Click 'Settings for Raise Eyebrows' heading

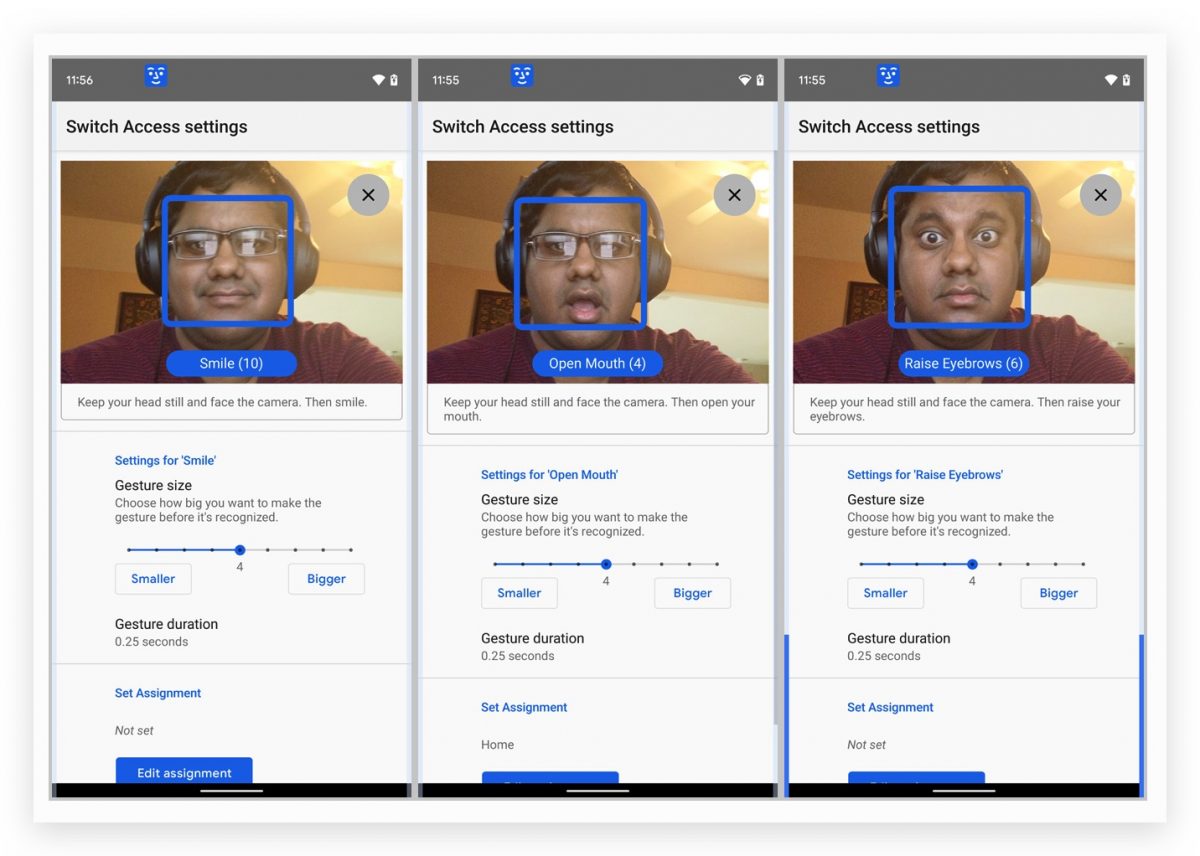(x=925, y=475)
